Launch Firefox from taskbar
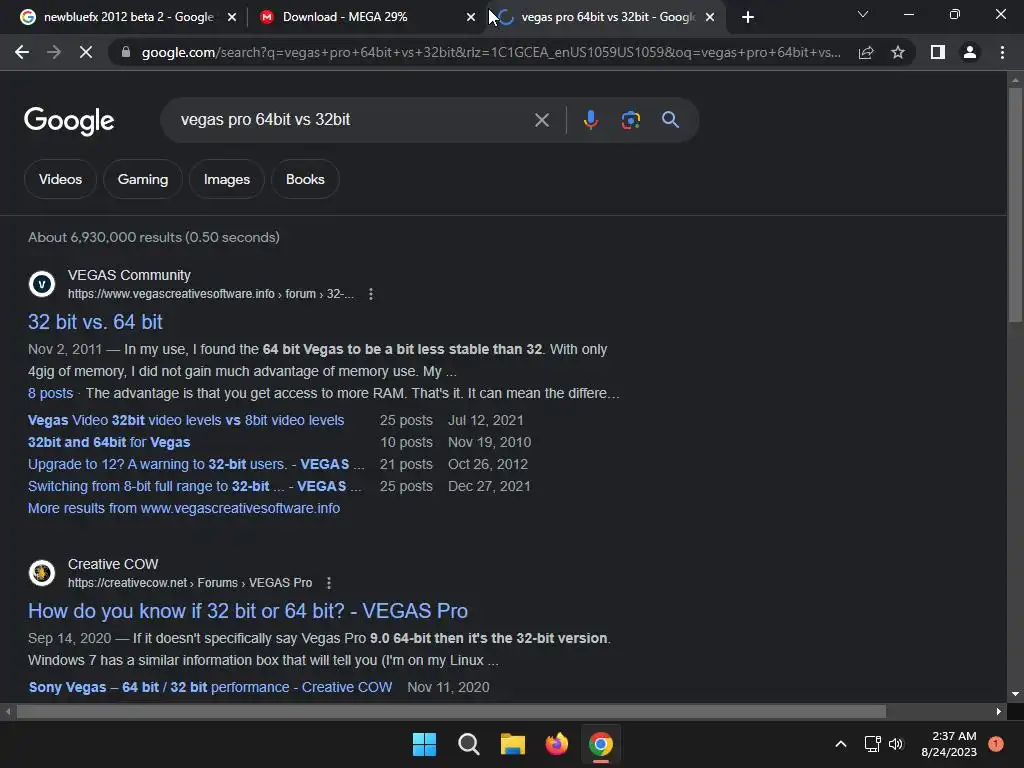 pyautogui.click(x=556, y=744)
